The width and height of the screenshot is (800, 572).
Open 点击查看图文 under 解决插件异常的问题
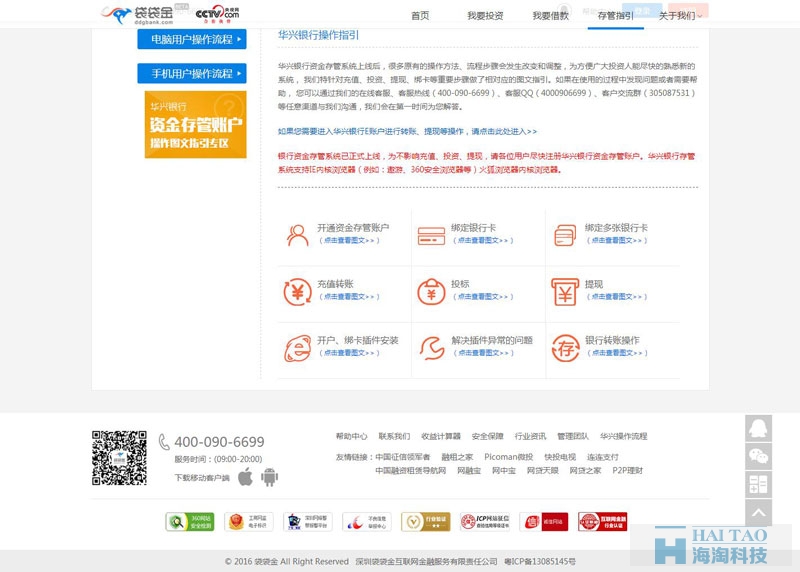click(483, 353)
